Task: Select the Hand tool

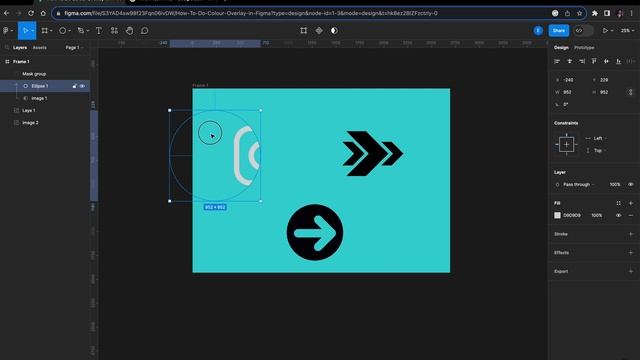Action: (x=129, y=31)
